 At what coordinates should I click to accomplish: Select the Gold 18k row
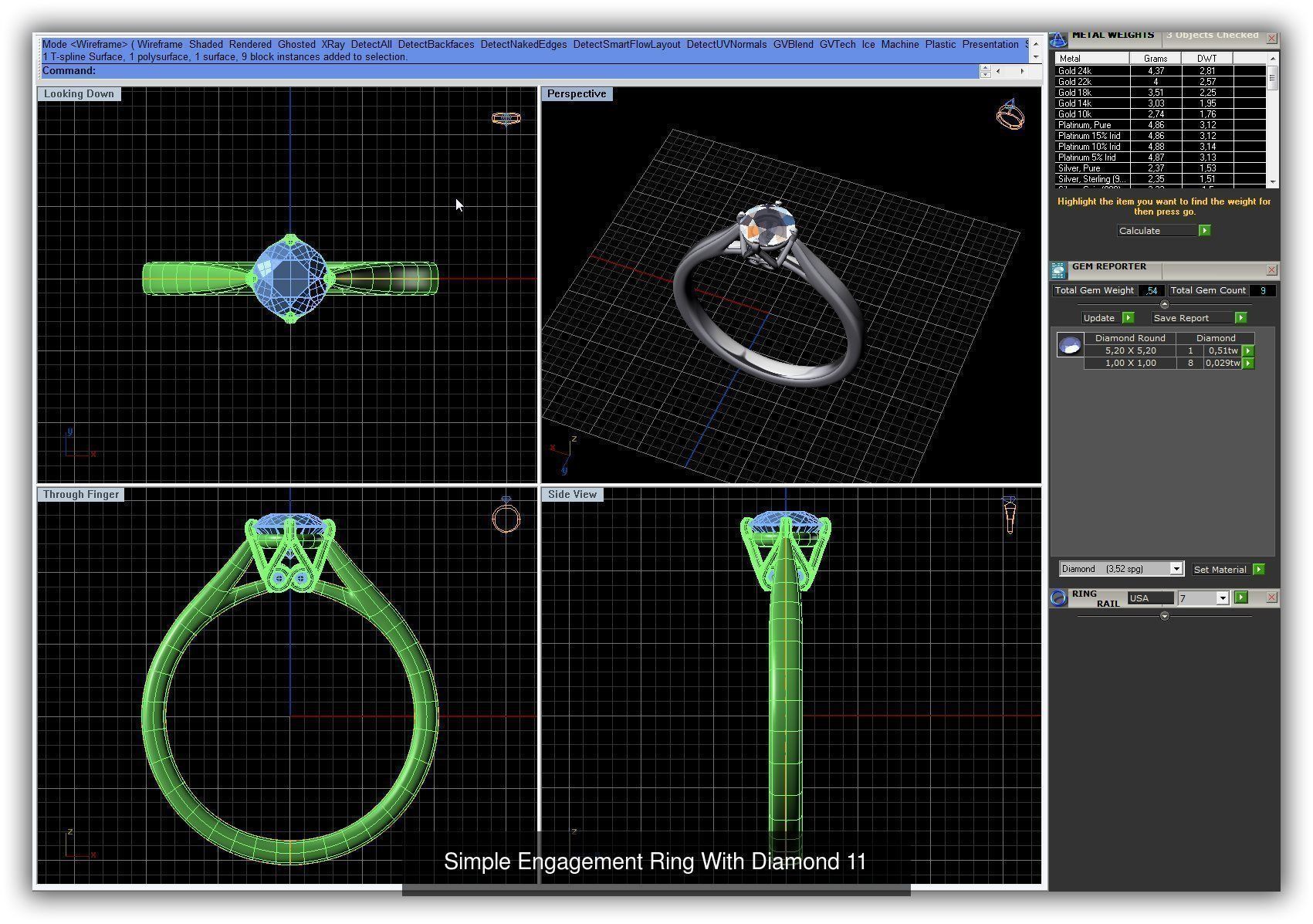click(x=1160, y=93)
